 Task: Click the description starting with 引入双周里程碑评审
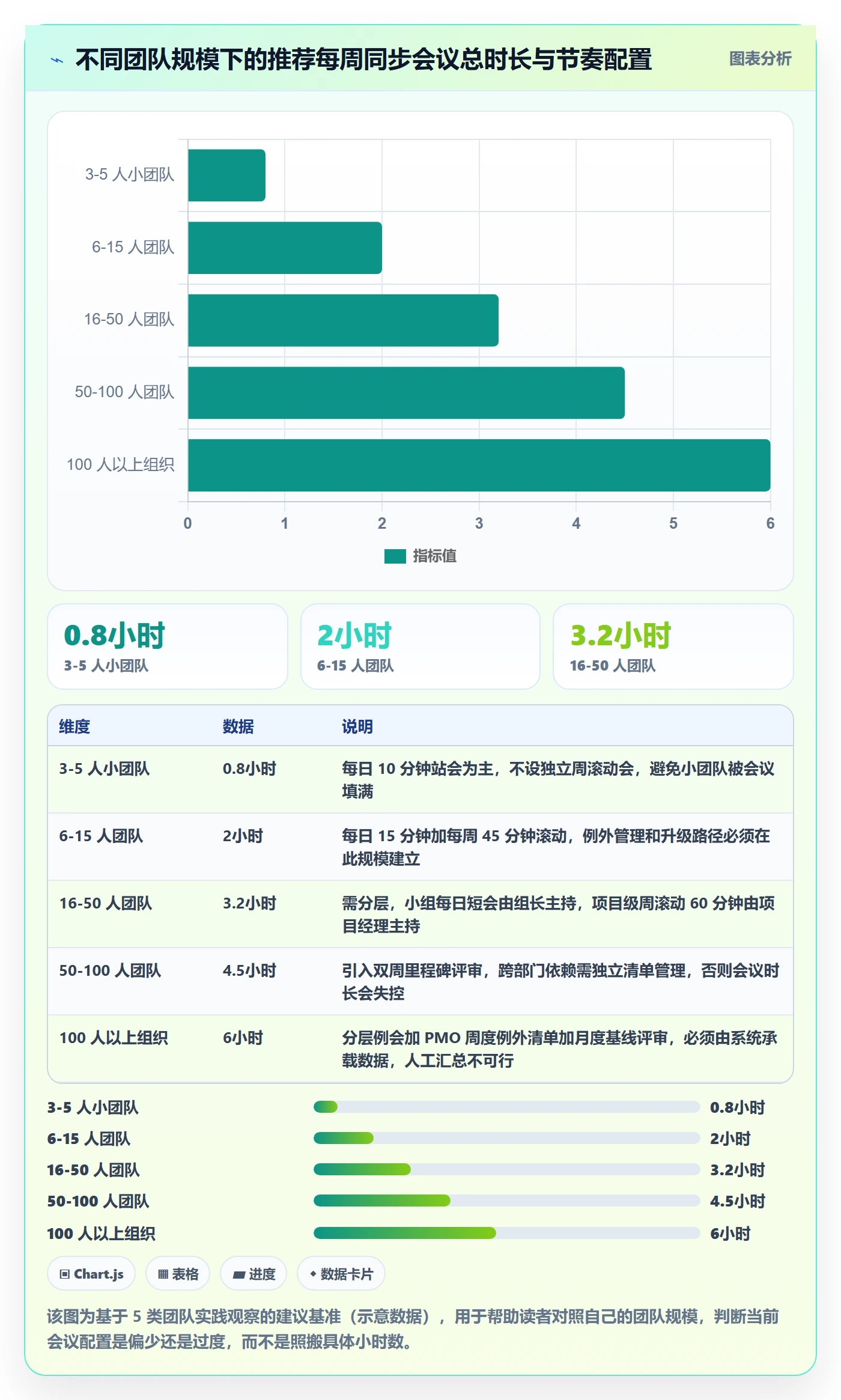(x=560, y=982)
